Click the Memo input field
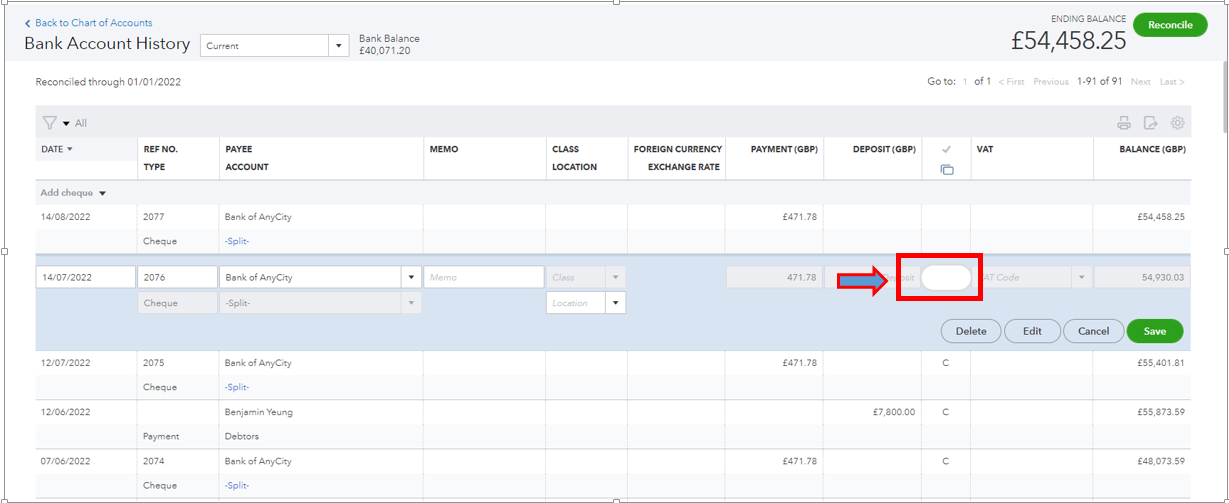The image size is (1229, 503). [x=483, y=278]
